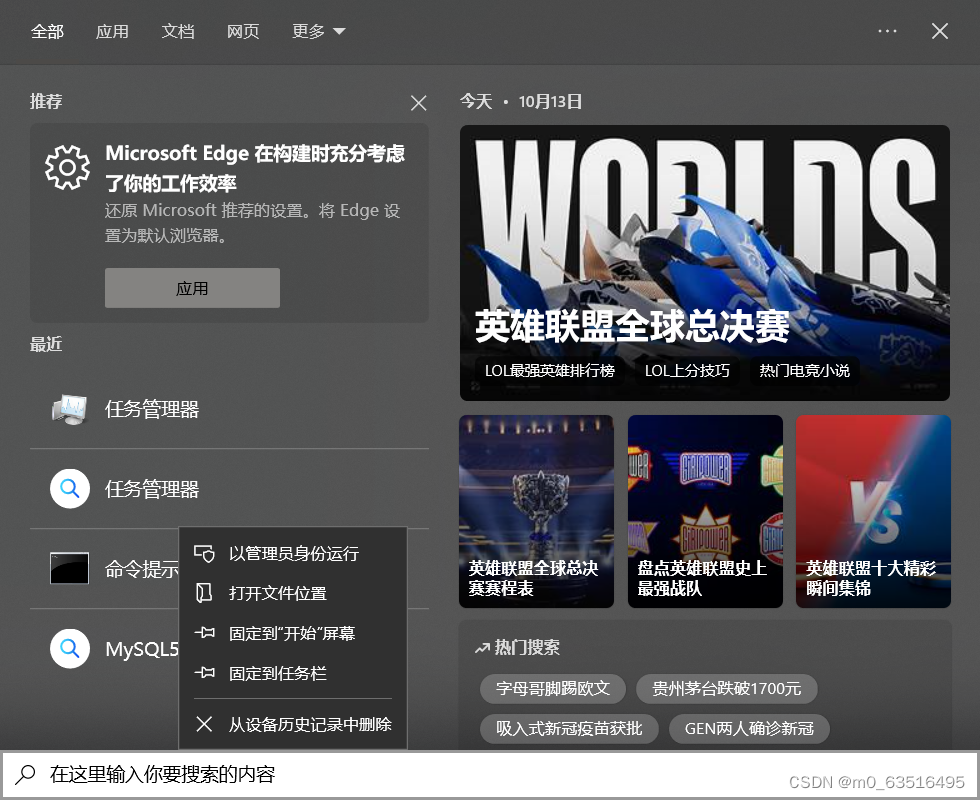The width and height of the screenshot is (980, 800).
Task: Click the command prompt black icon
Action: click(x=69, y=568)
